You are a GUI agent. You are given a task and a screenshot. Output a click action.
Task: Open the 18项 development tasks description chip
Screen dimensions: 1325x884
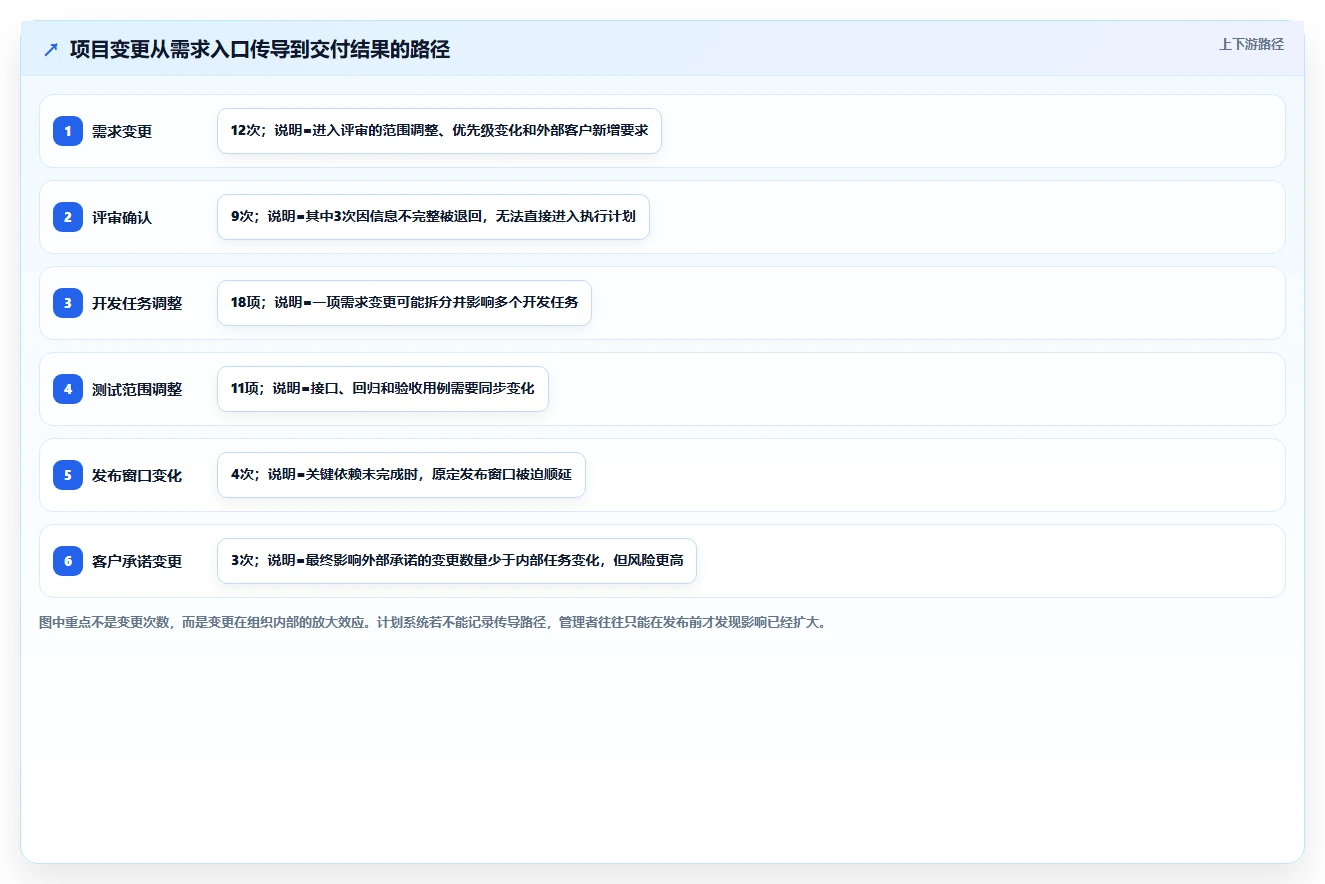tap(404, 303)
